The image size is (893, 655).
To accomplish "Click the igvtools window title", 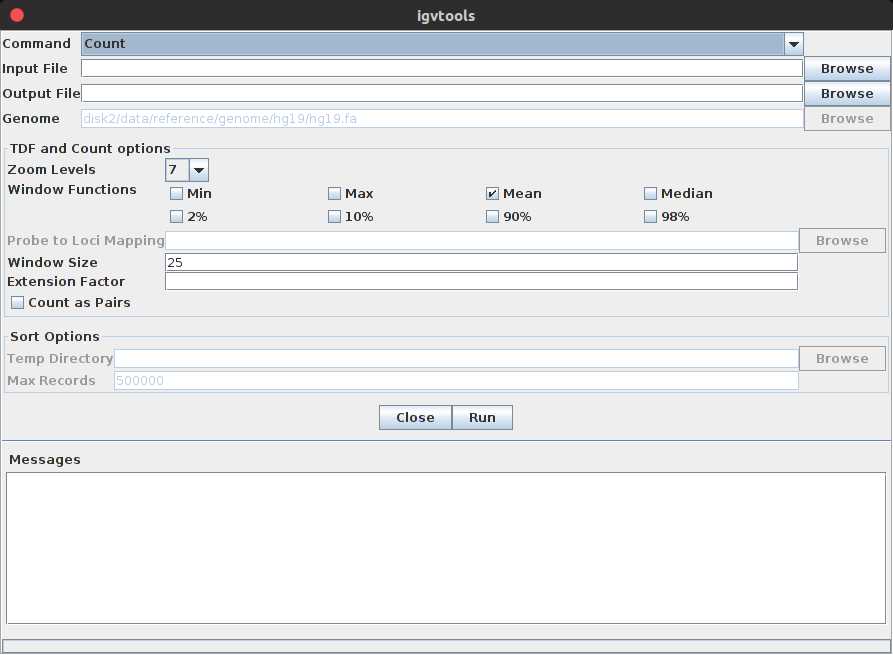I will [446, 16].
